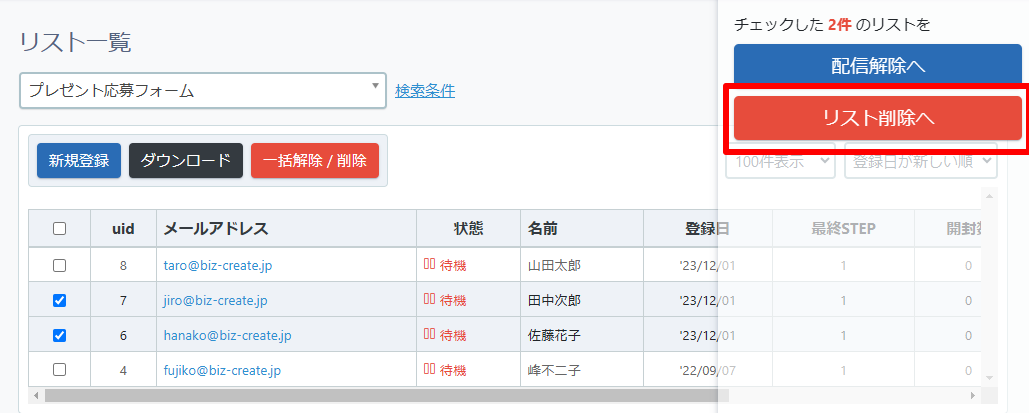The width and height of the screenshot is (1029, 413).
Task: Open the email link taro@biz-create.jp
Action: tap(218, 265)
